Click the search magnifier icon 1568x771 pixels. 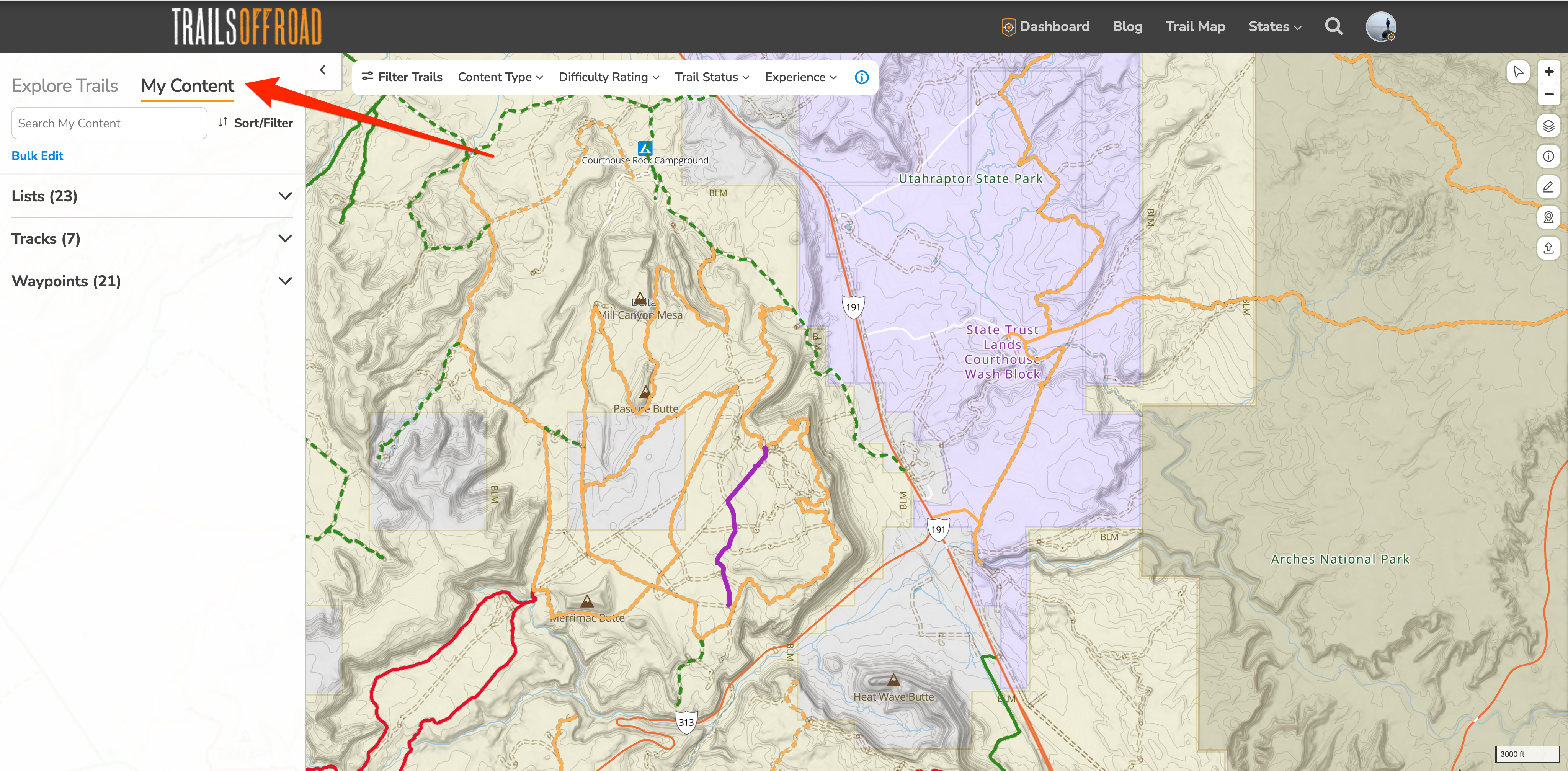(1334, 26)
